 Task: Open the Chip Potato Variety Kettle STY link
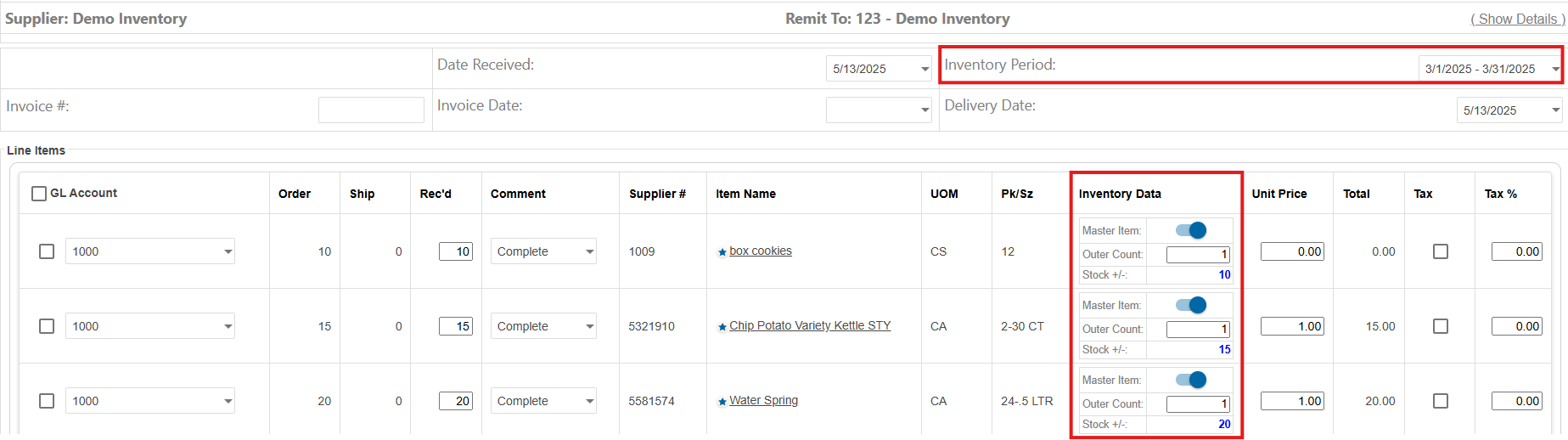[x=809, y=326]
